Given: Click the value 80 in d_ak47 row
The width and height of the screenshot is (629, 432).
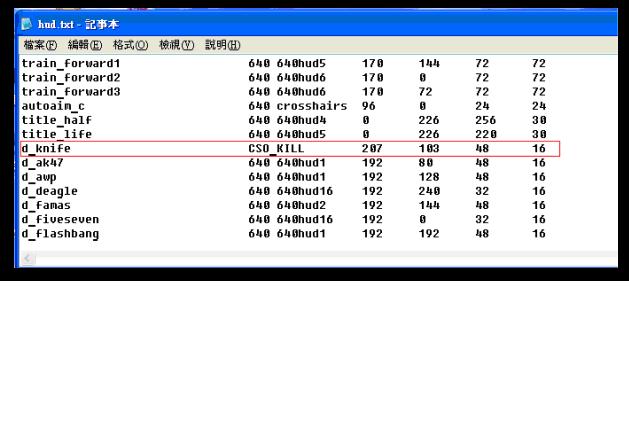Looking at the screenshot, I should [x=426, y=162].
